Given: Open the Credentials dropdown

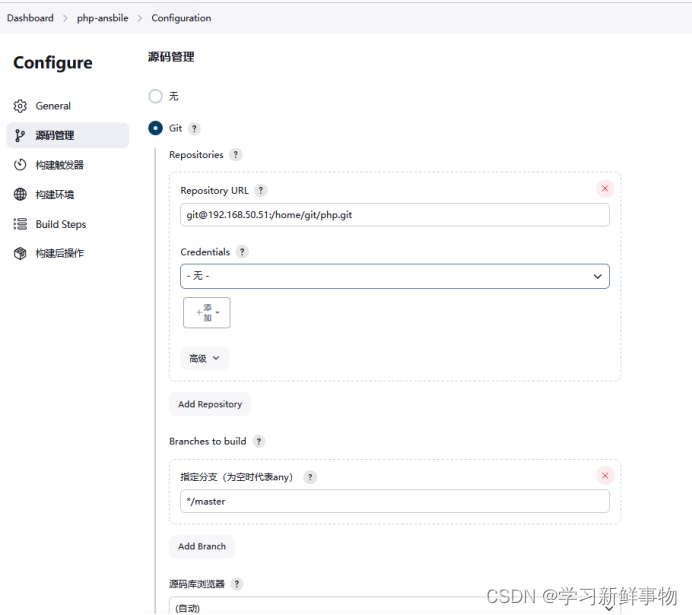Looking at the screenshot, I should coord(395,276).
